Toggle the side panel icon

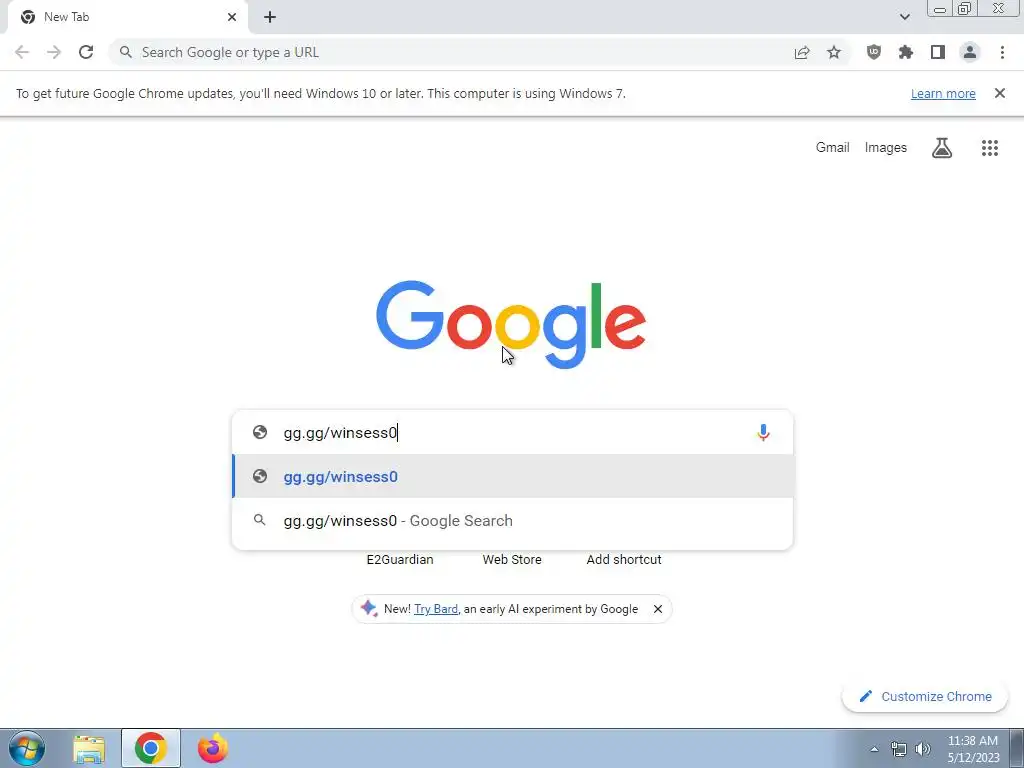pyautogui.click(x=938, y=52)
